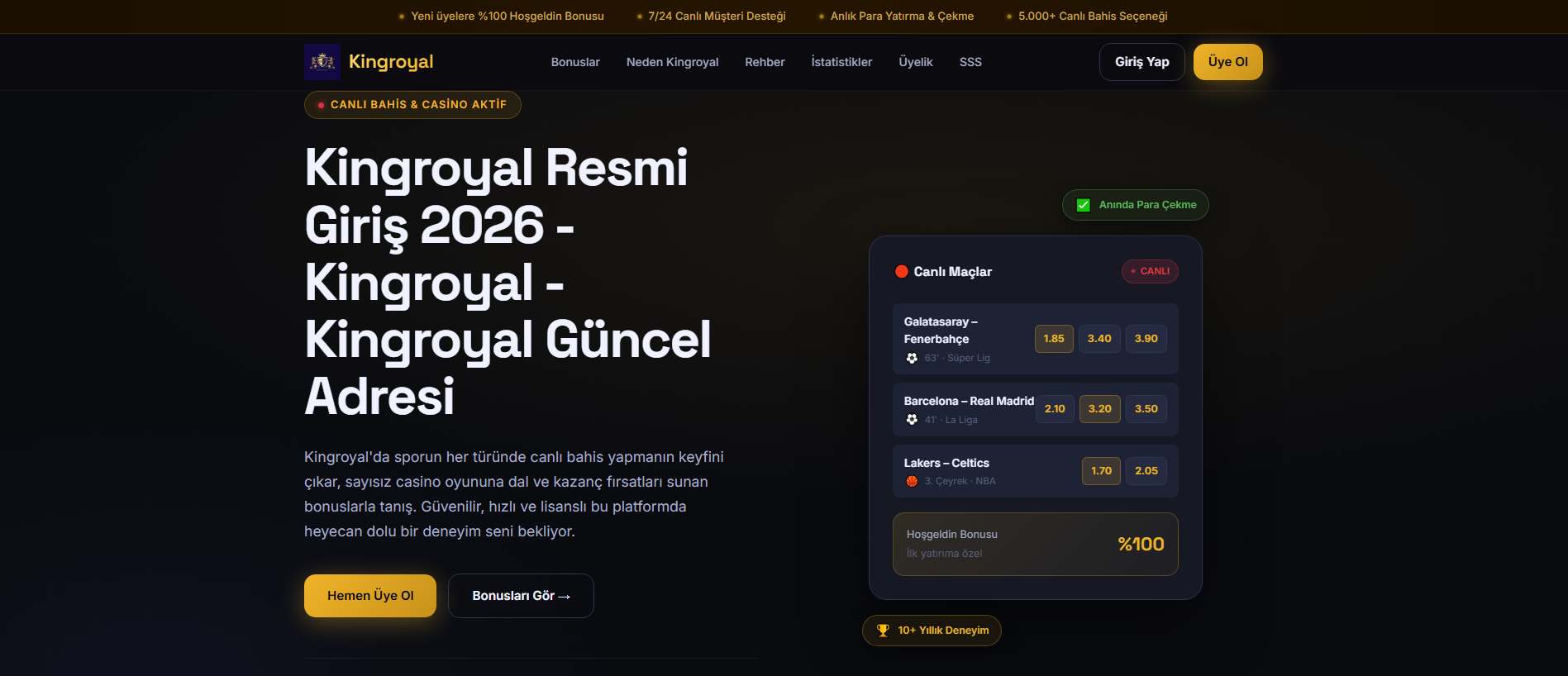
Task: Click the soccer ball icon under Barcelona – Real Madrid
Action: point(912,420)
